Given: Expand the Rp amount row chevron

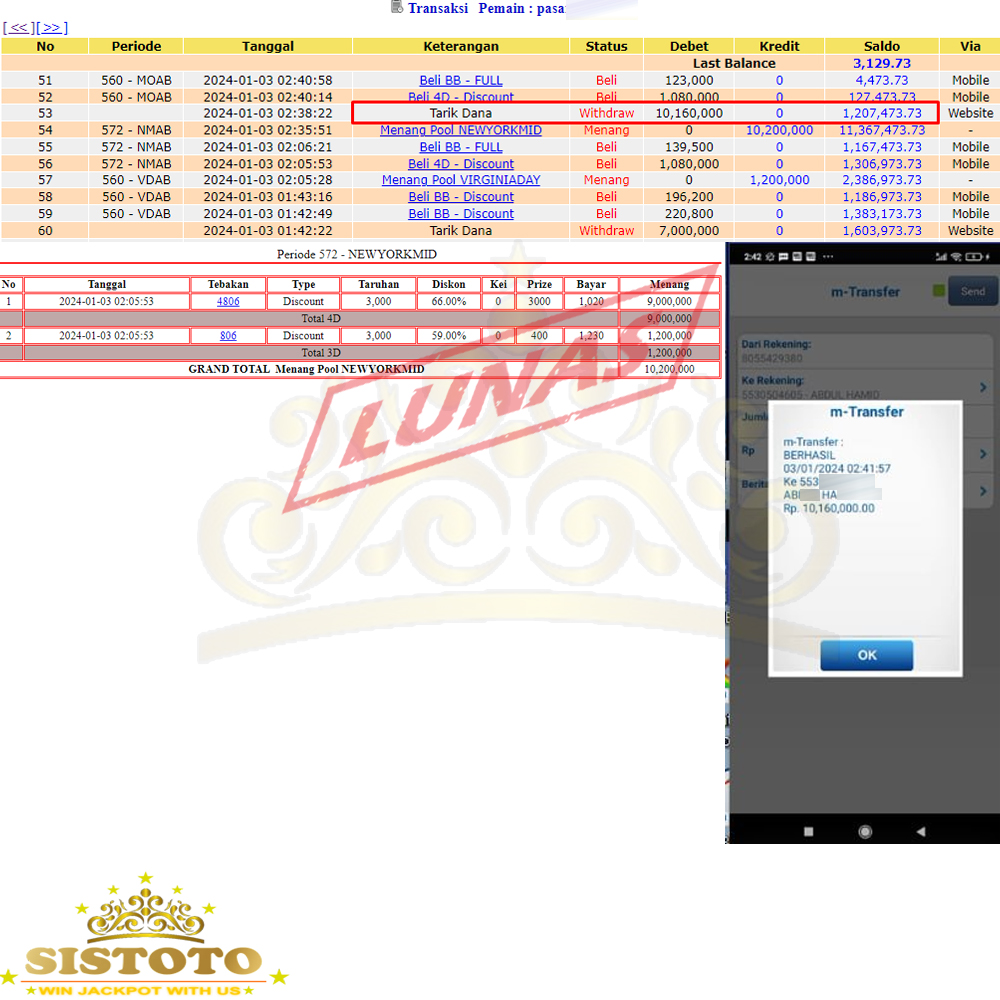Looking at the screenshot, I should point(982,454).
